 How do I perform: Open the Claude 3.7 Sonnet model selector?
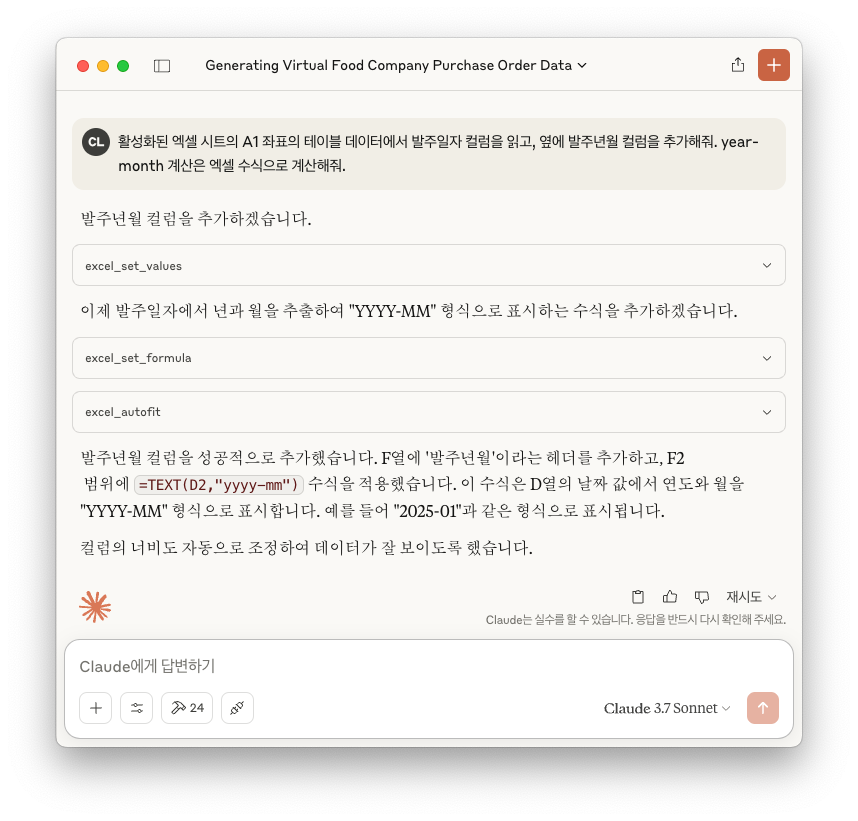pyautogui.click(x=667, y=708)
